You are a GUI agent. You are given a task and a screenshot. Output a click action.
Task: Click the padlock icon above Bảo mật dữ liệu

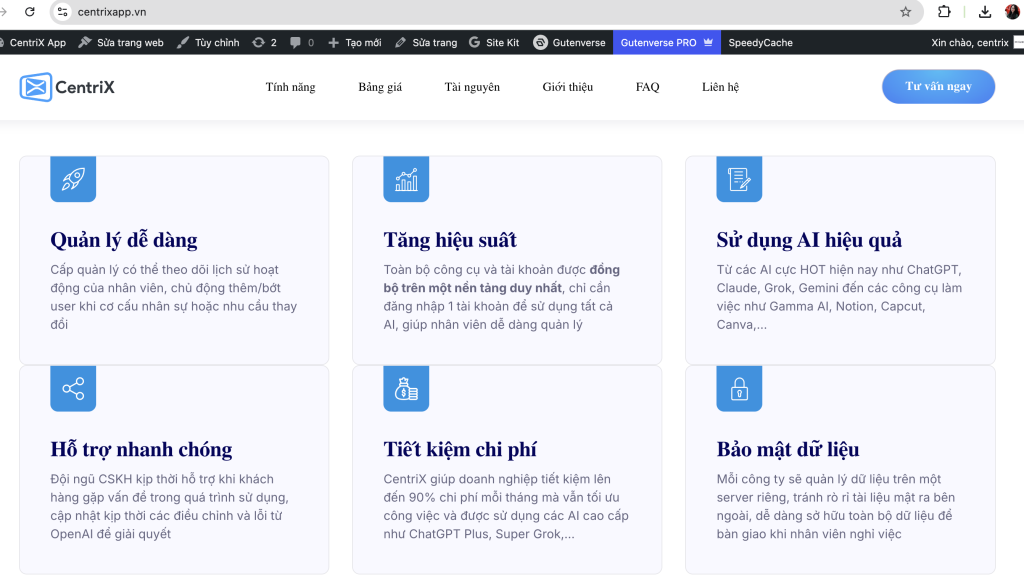(x=739, y=389)
